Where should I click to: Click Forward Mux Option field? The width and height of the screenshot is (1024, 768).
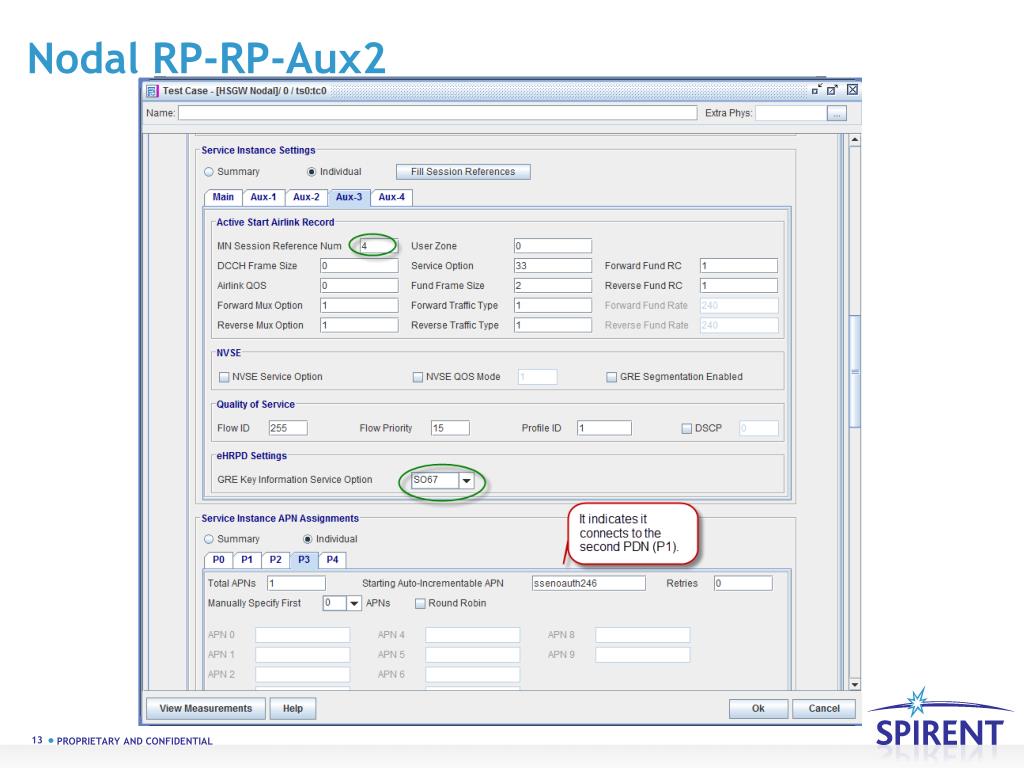click(x=359, y=306)
